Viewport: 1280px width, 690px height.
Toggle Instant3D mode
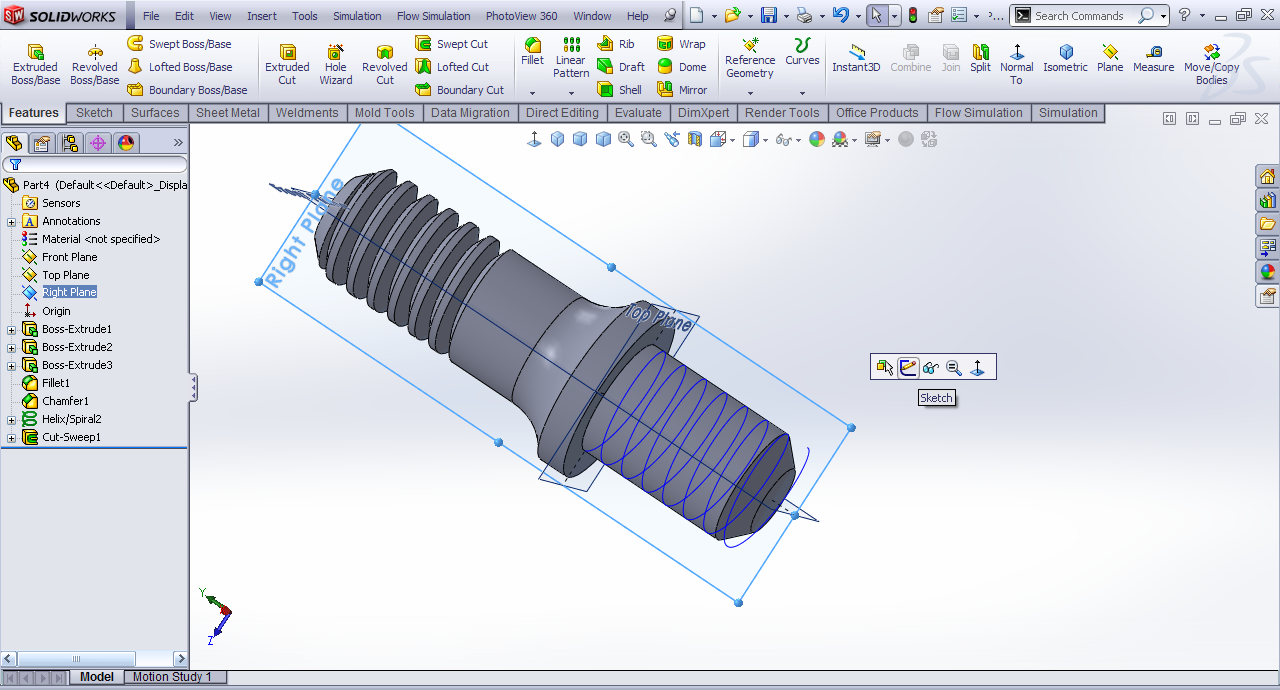pyautogui.click(x=856, y=58)
